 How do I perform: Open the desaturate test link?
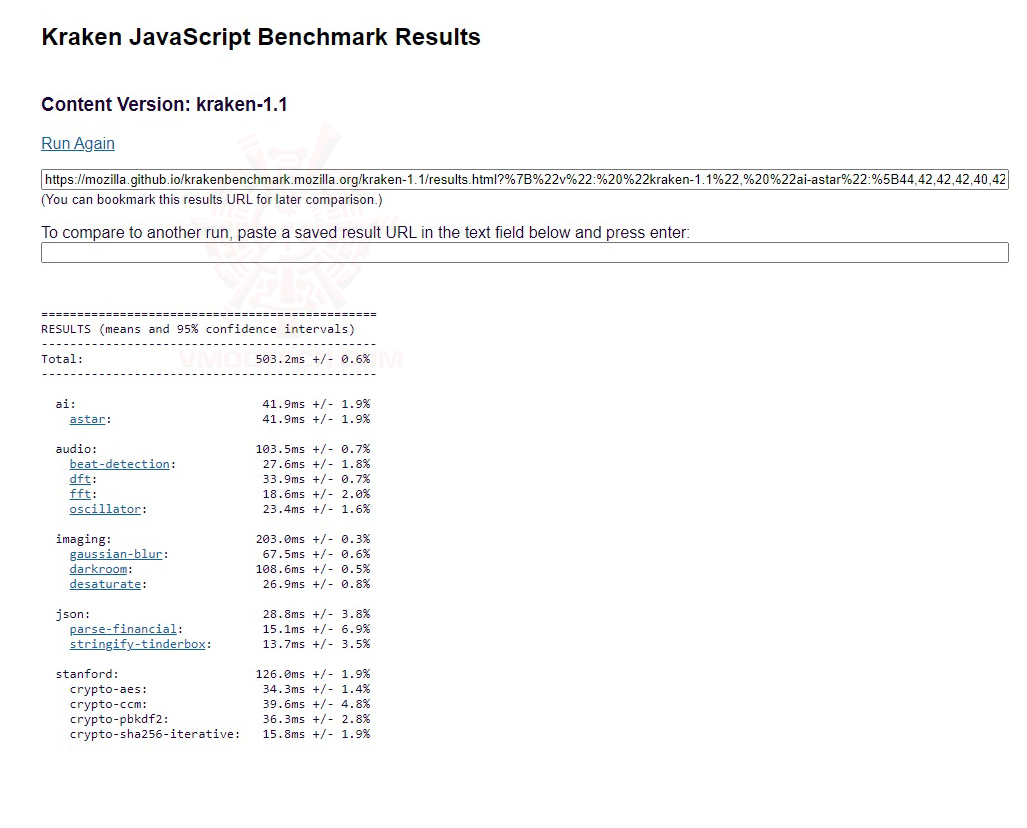105,584
